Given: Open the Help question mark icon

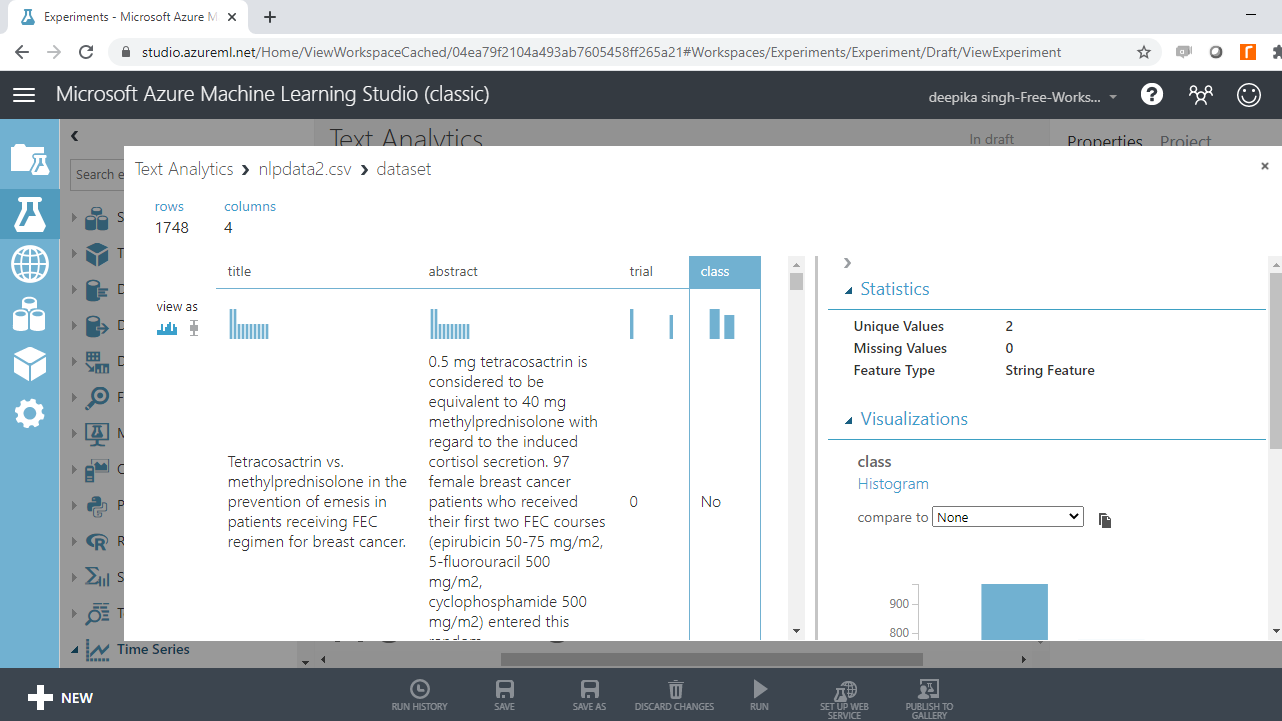Looking at the screenshot, I should [1152, 94].
